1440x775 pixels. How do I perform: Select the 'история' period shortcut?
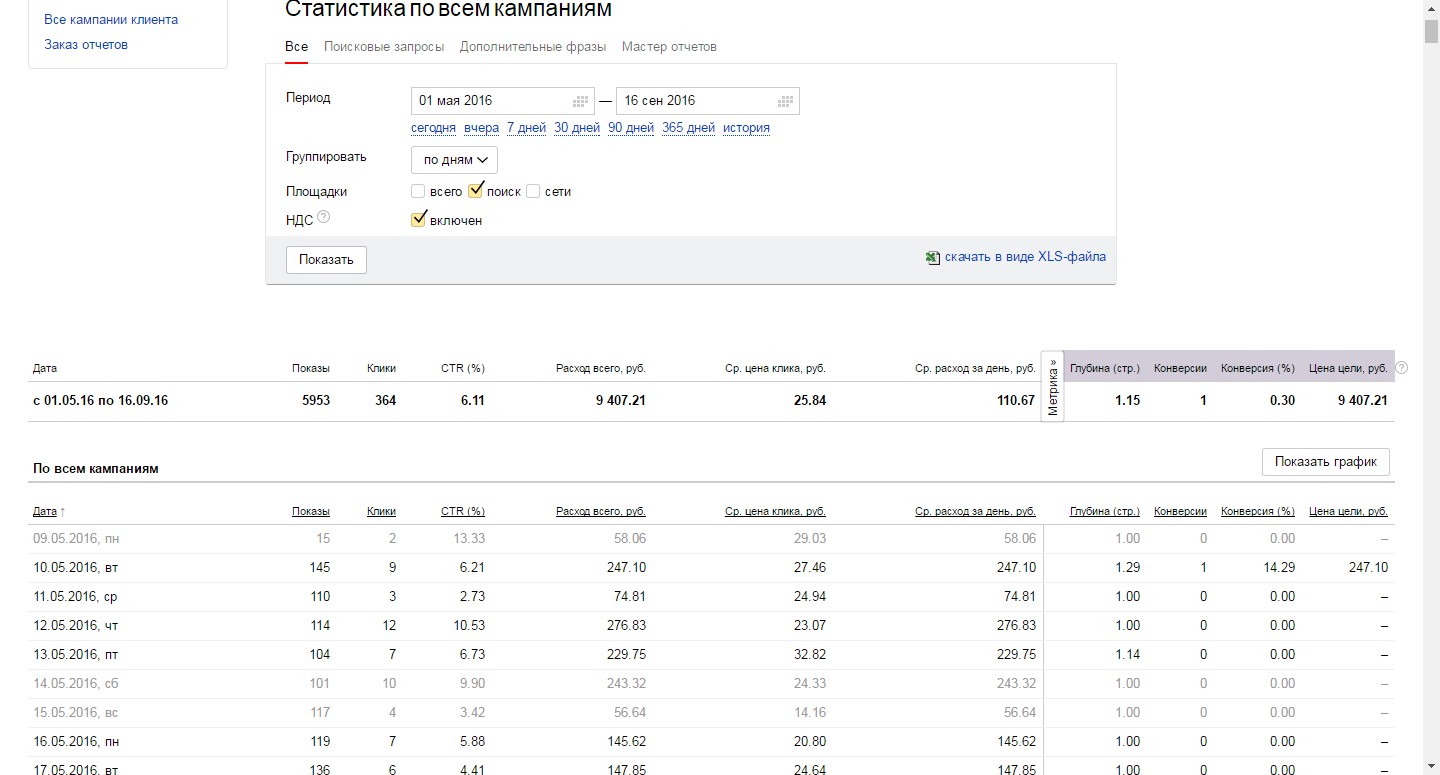(x=746, y=128)
